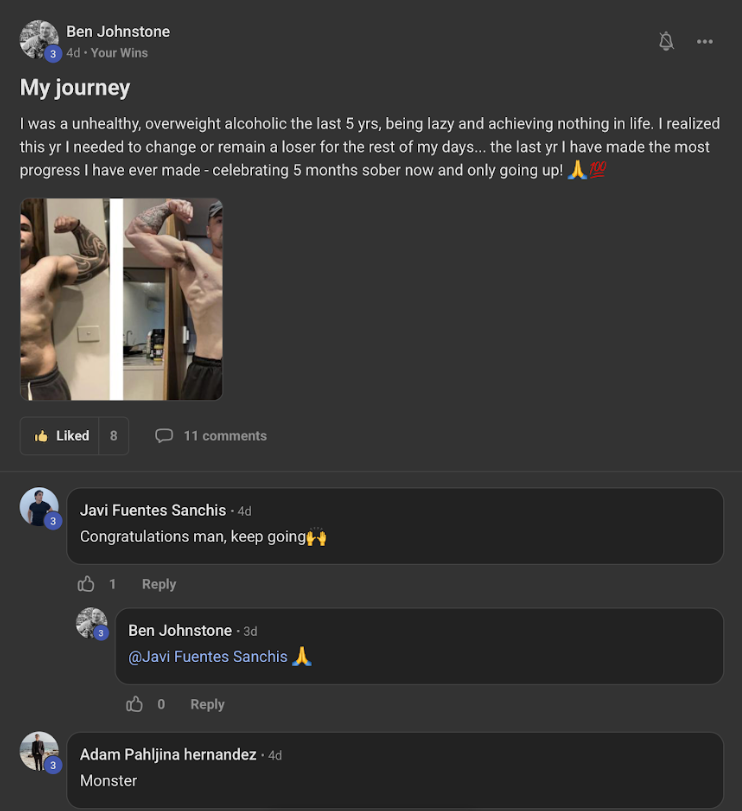742x811 pixels.
Task: Like Javi Fuentes Sanchis's comment
Action: point(86,584)
